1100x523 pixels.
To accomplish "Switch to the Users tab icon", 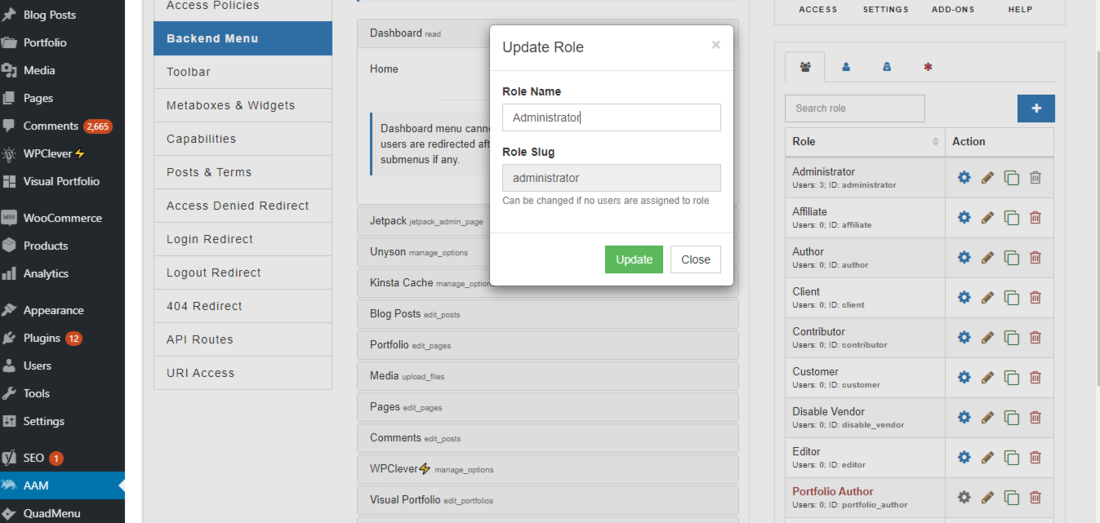I will click(x=846, y=68).
